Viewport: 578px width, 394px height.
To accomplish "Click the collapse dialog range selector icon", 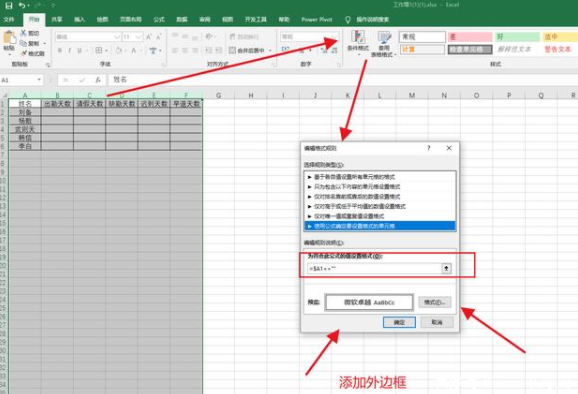I will [x=446, y=268].
